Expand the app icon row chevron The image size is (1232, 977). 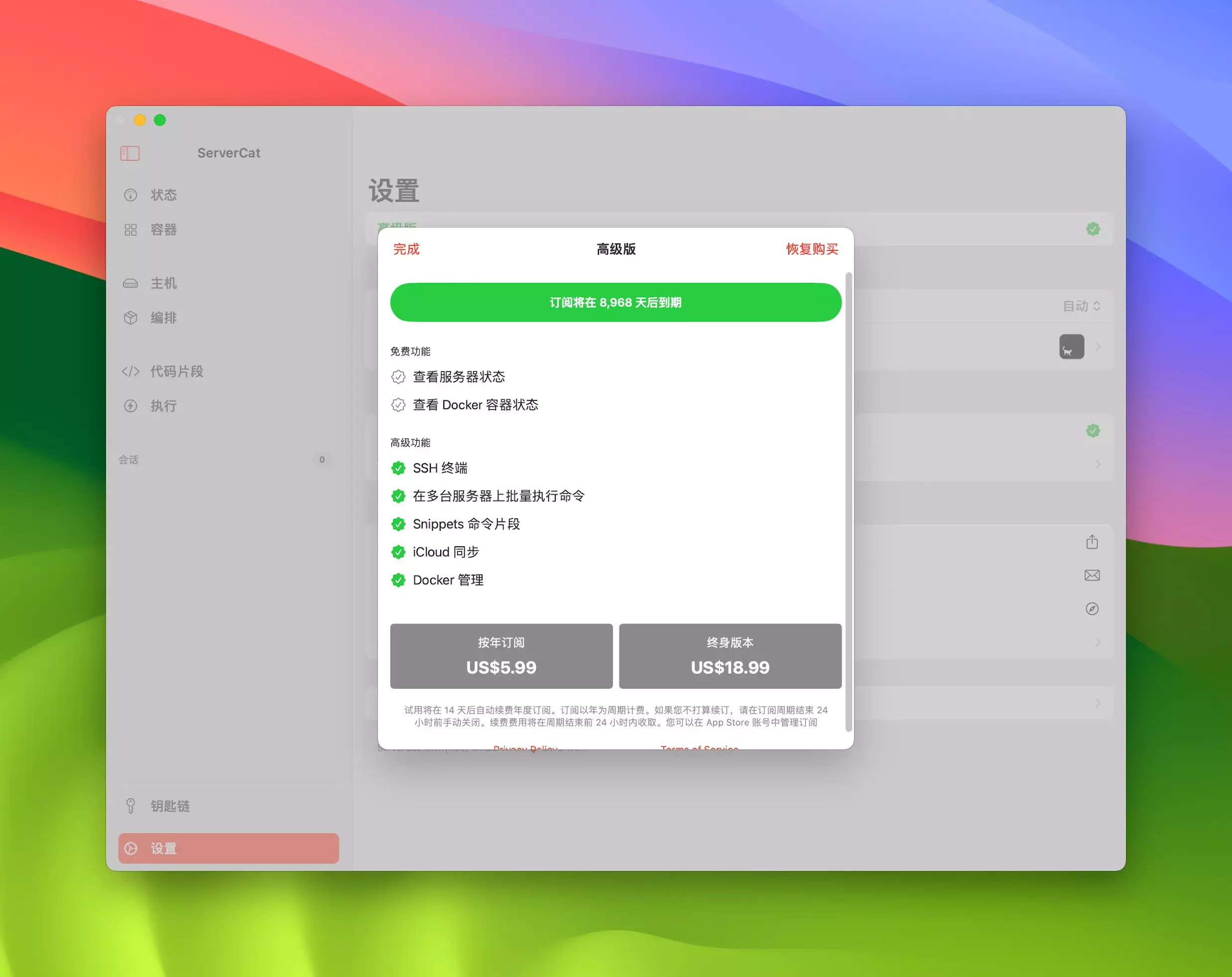[x=1098, y=347]
